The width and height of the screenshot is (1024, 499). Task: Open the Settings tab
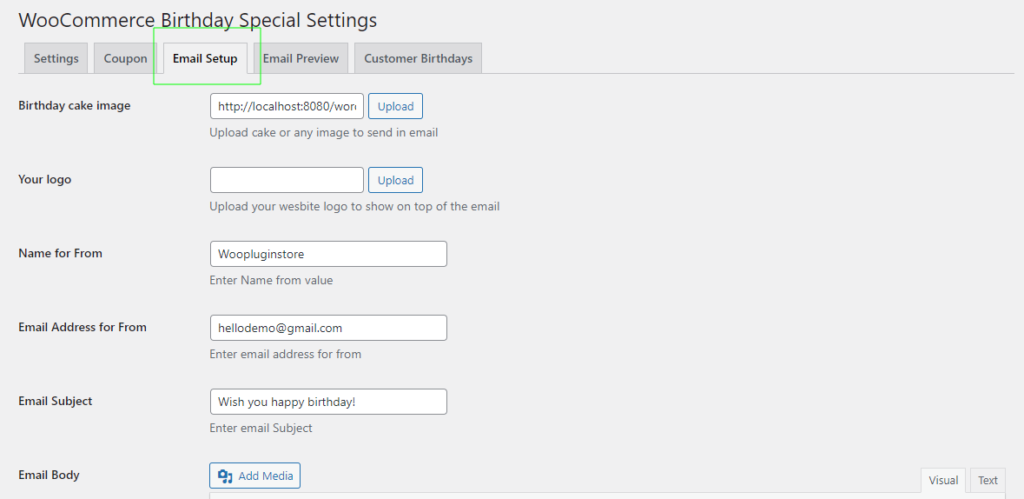pyautogui.click(x=56, y=58)
